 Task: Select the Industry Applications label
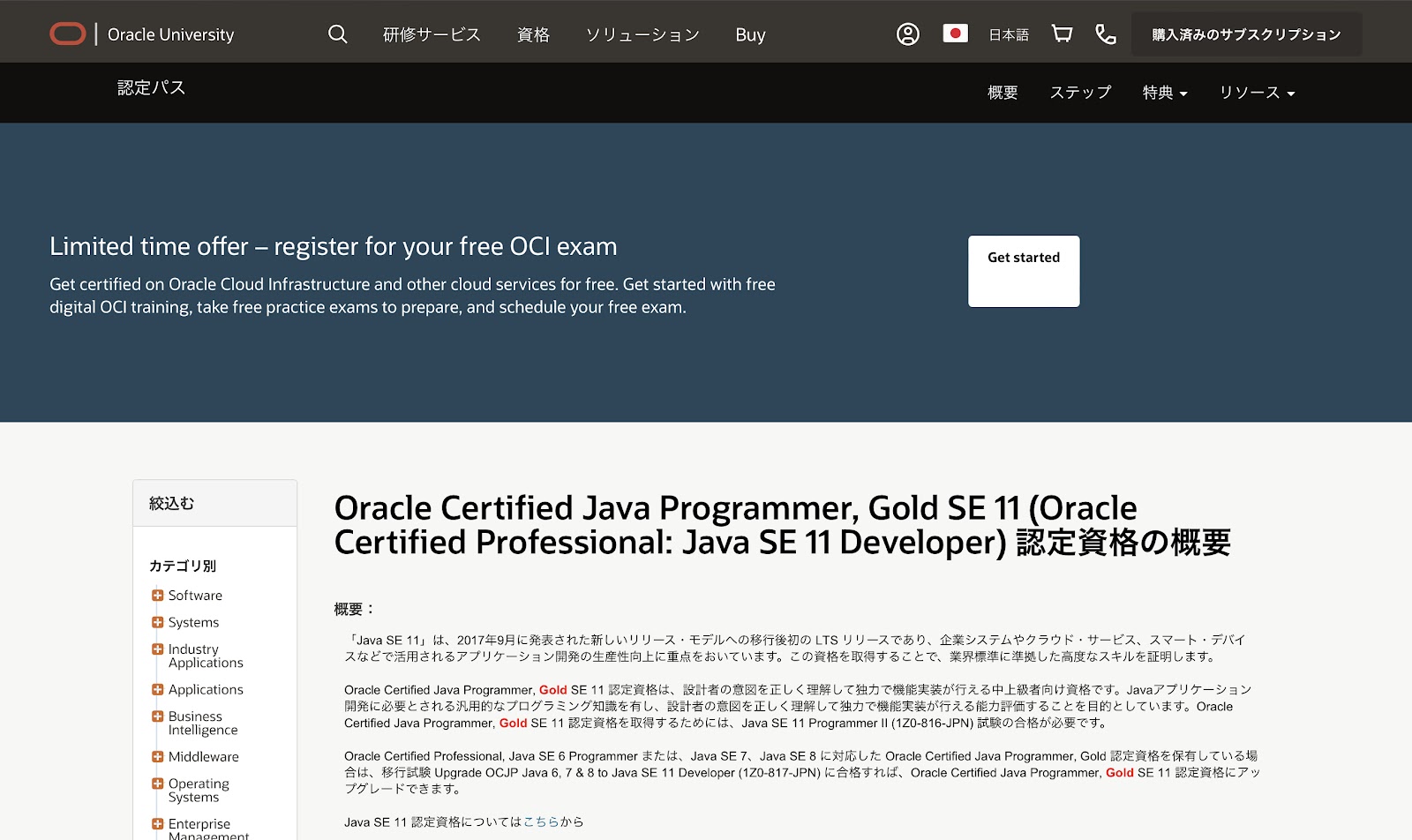tap(206, 656)
